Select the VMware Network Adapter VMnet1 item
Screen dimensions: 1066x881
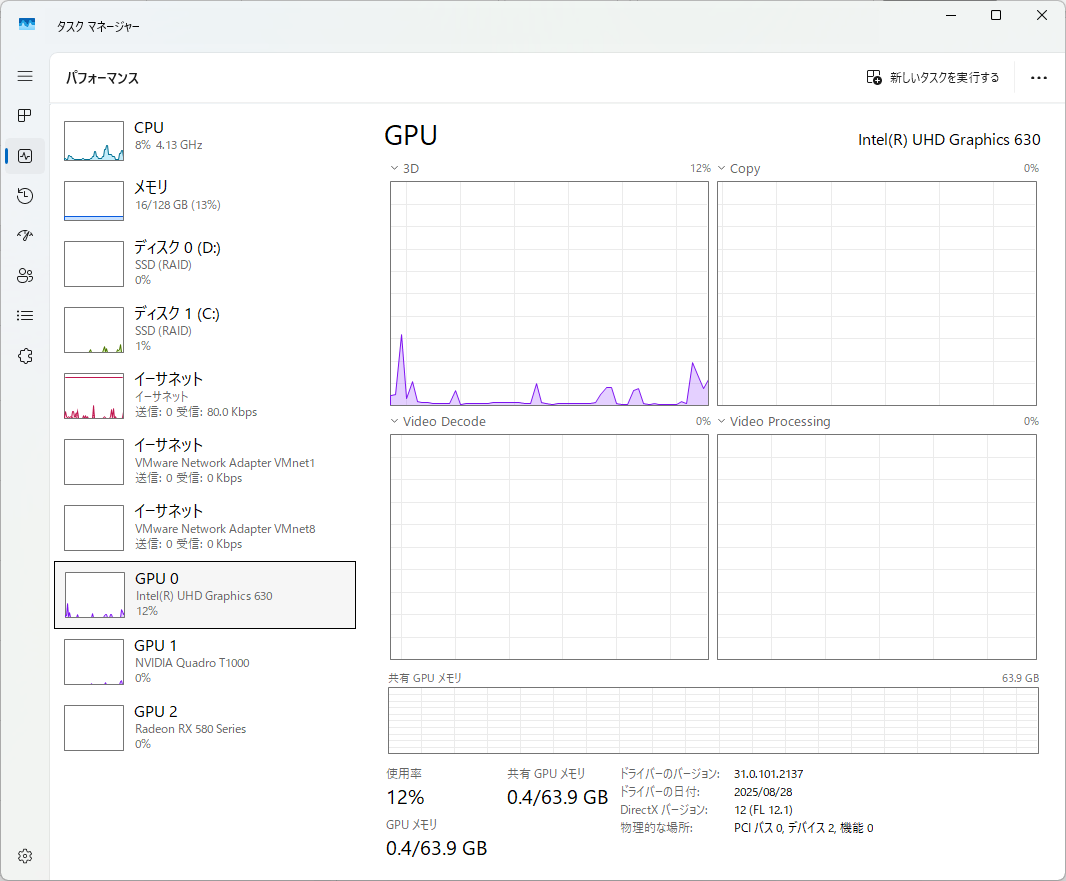[205, 461]
